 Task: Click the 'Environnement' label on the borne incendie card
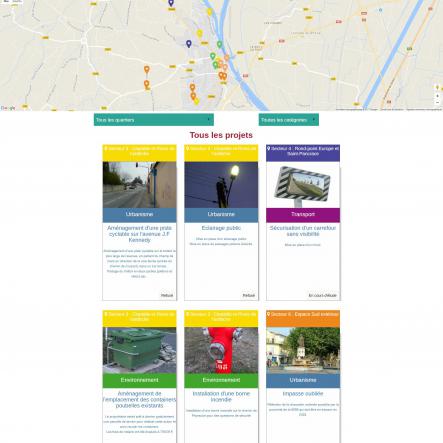click(221, 380)
